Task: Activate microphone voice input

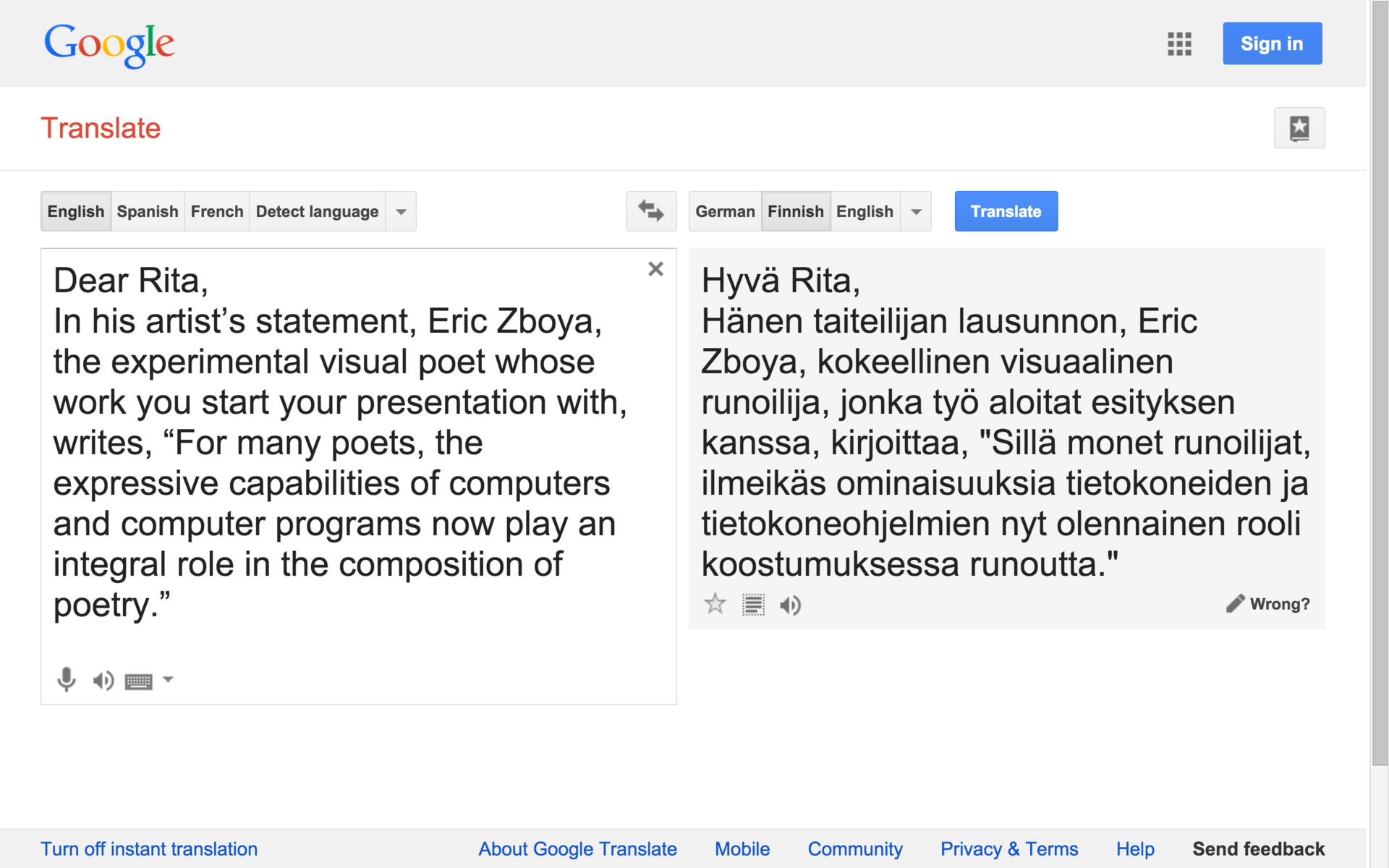Action: point(66,679)
